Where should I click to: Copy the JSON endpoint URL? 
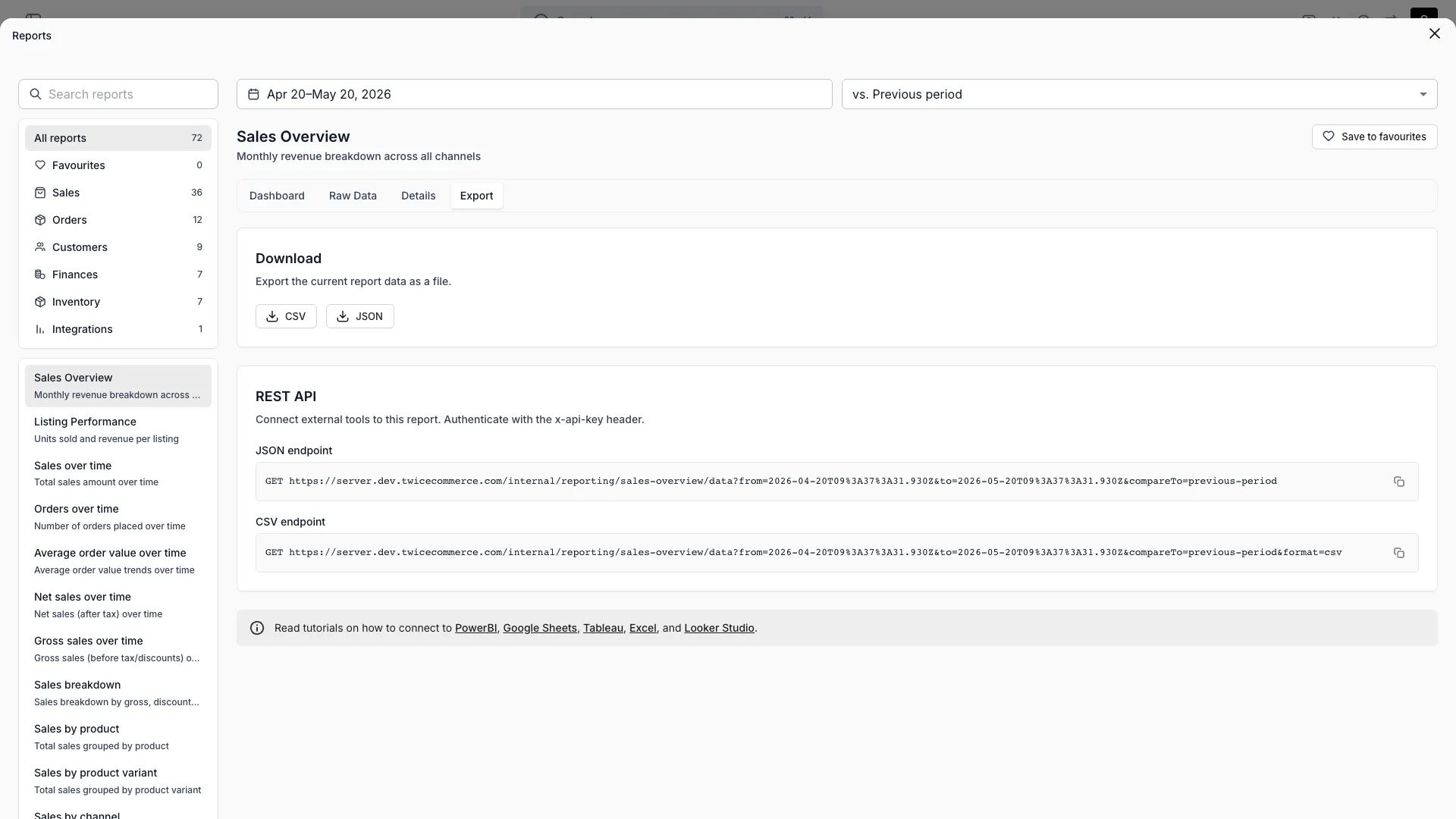click(x=1399, y=482)
